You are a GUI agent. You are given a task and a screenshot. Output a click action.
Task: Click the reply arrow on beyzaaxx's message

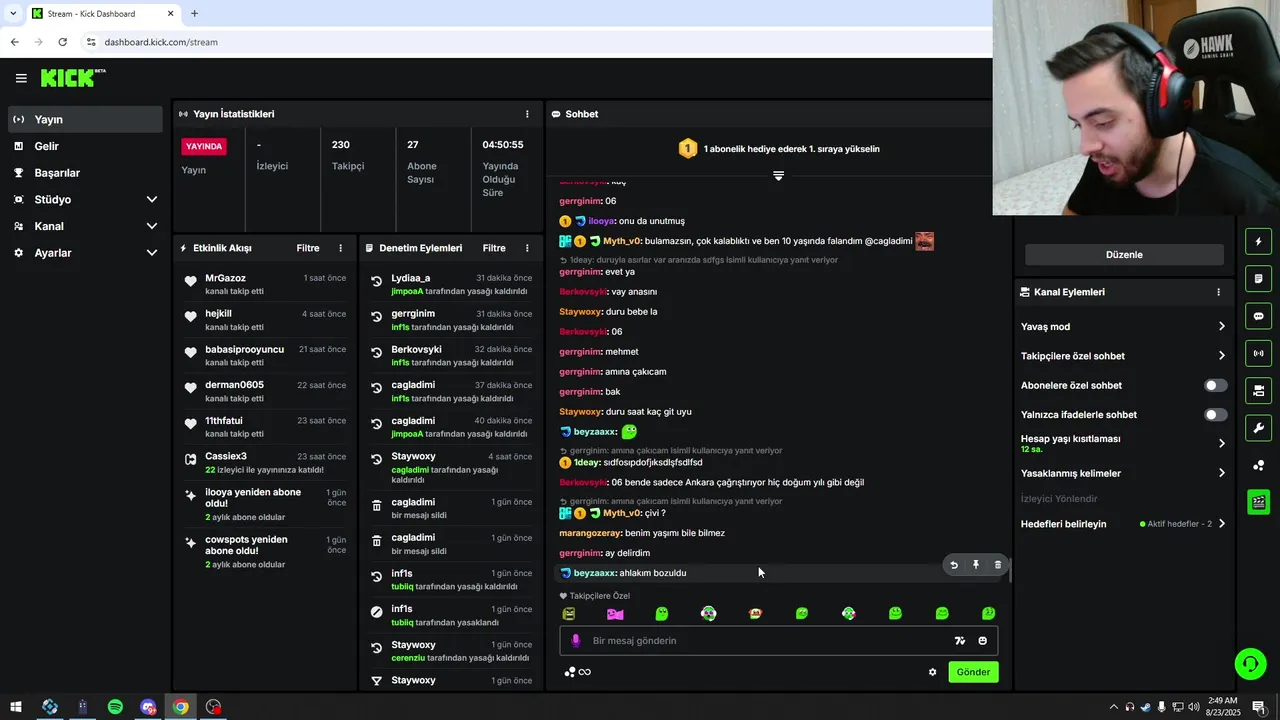pyautogui.click(x=954, y=565)
